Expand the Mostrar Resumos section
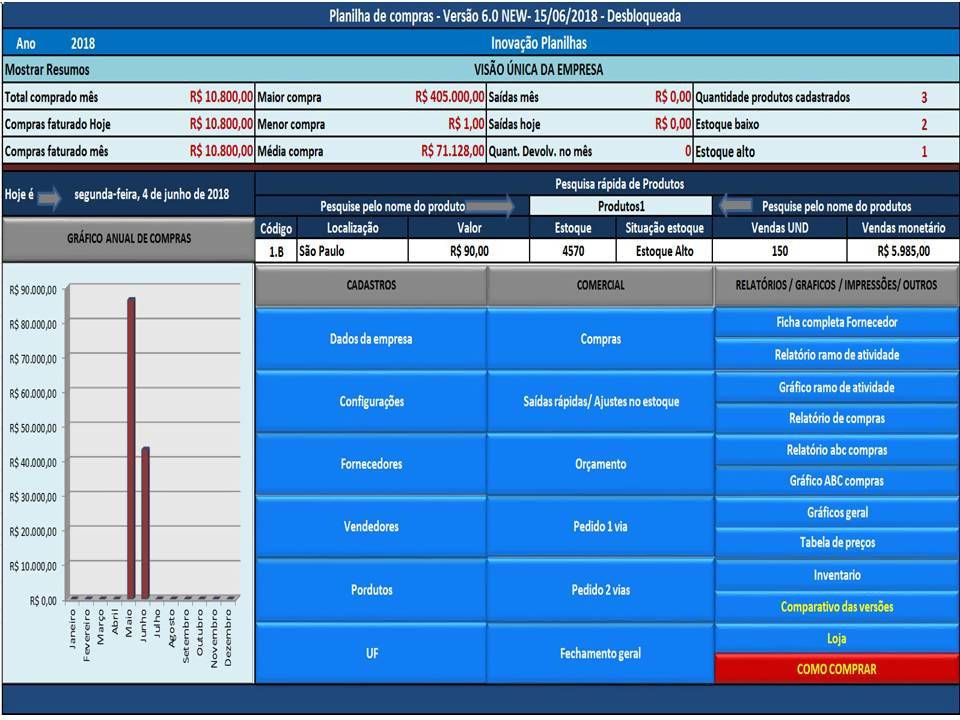 47,70
